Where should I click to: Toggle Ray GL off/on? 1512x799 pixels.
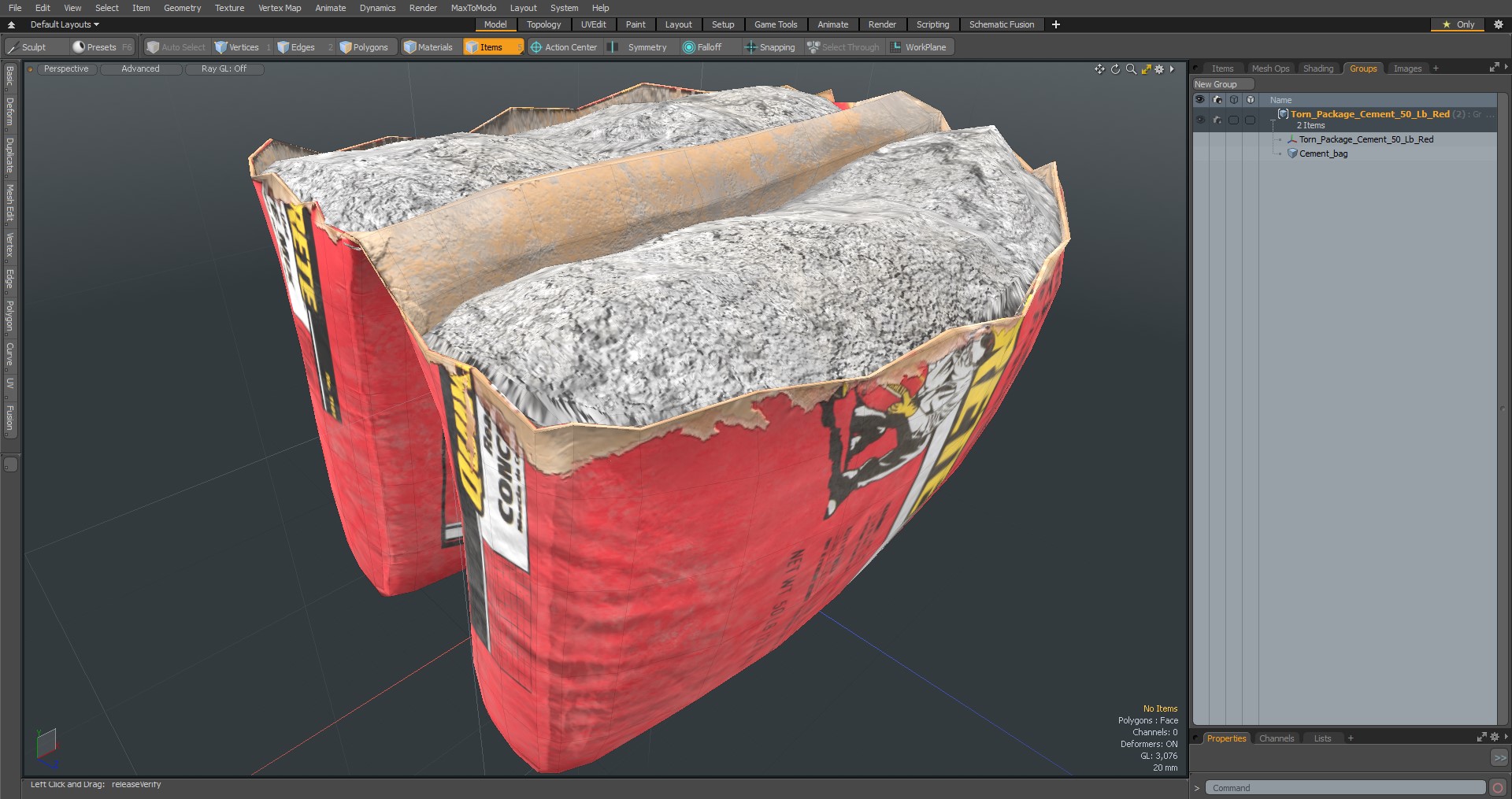pyautogui.click(x=224, y=69)
